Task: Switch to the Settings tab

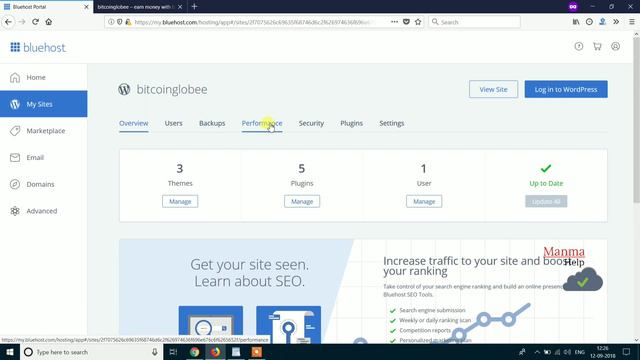Action: [391, 123]
